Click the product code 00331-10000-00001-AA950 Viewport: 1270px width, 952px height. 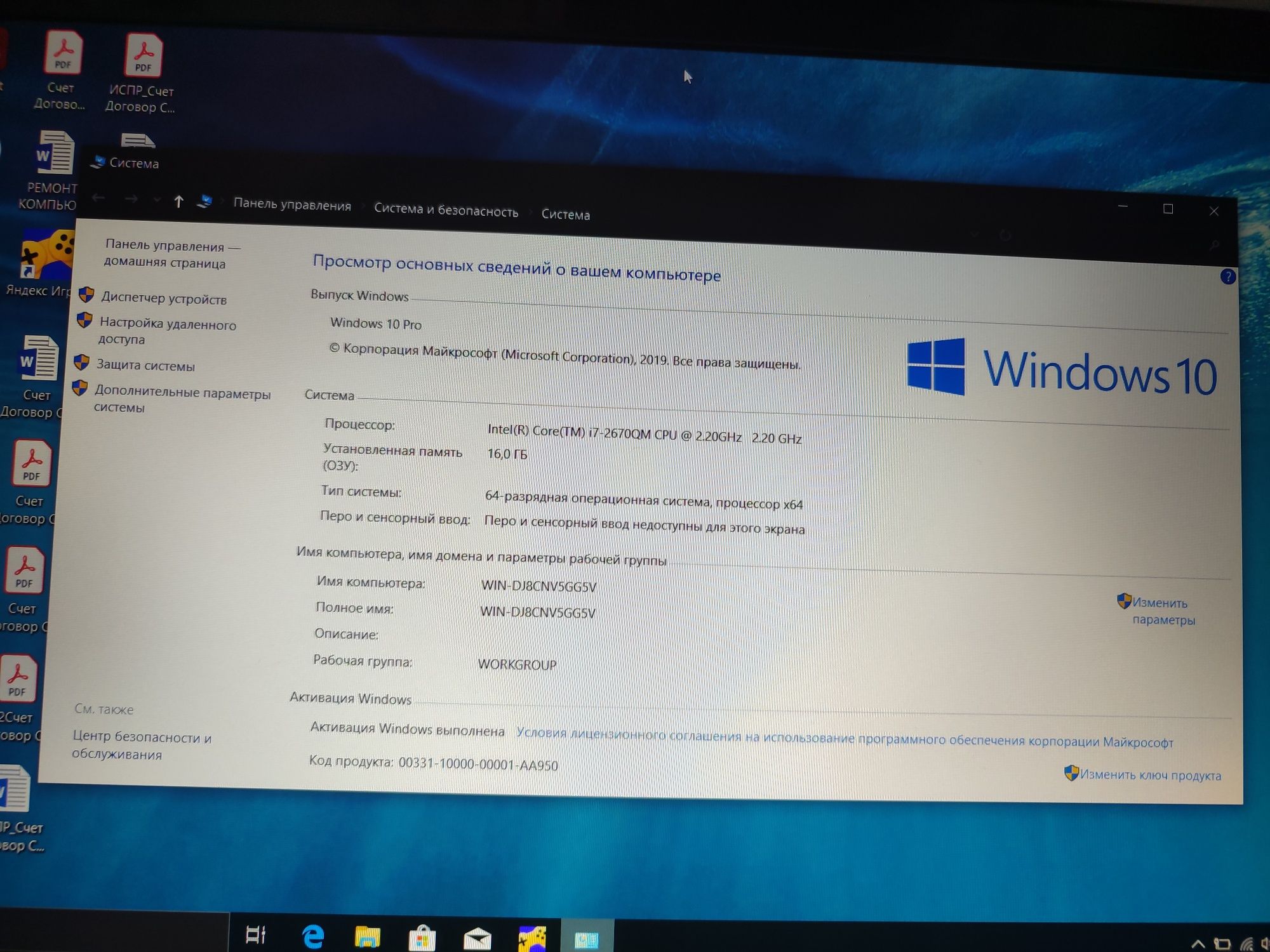point(478,764)
